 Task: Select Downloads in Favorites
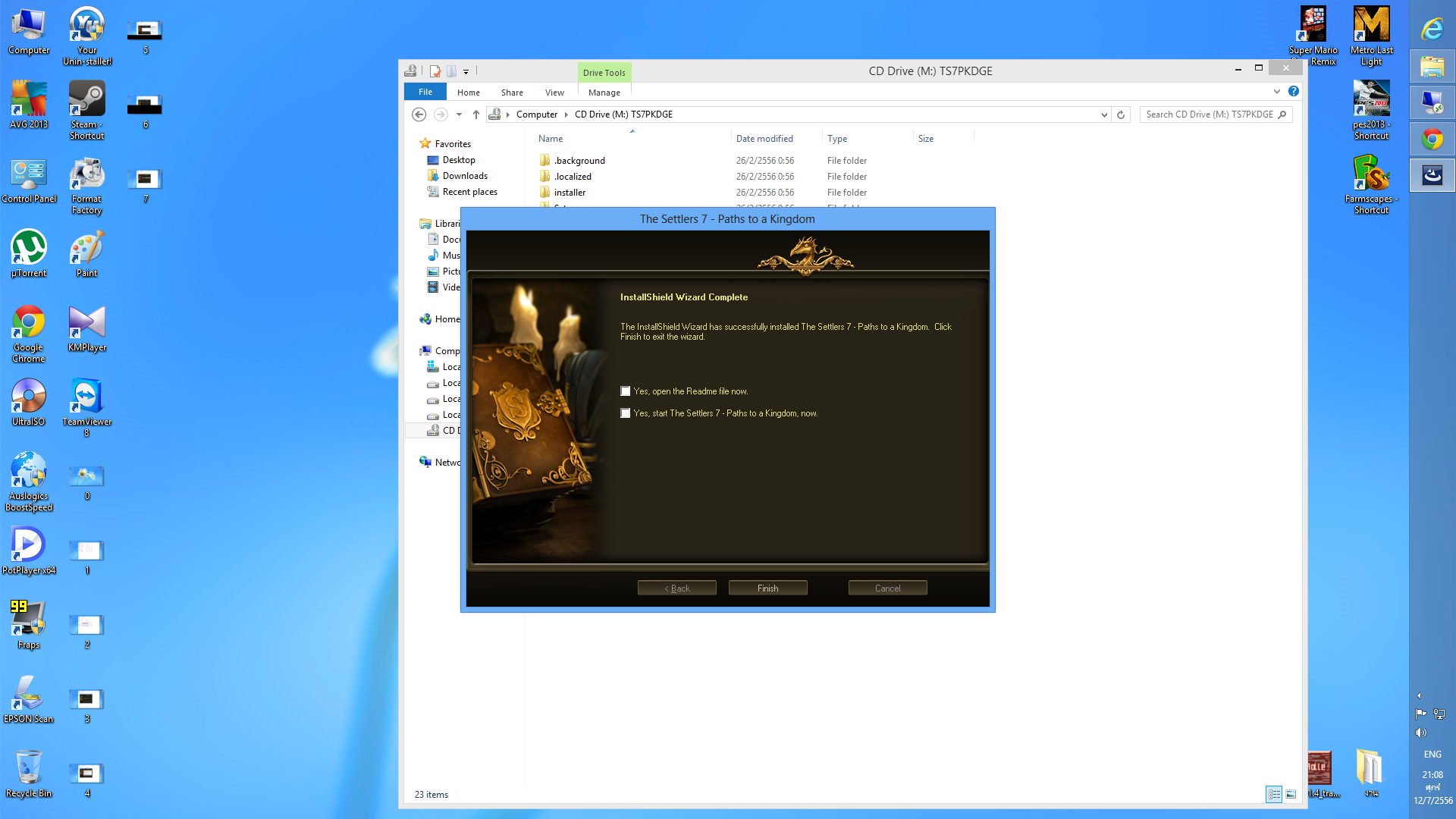coord(465,176)
